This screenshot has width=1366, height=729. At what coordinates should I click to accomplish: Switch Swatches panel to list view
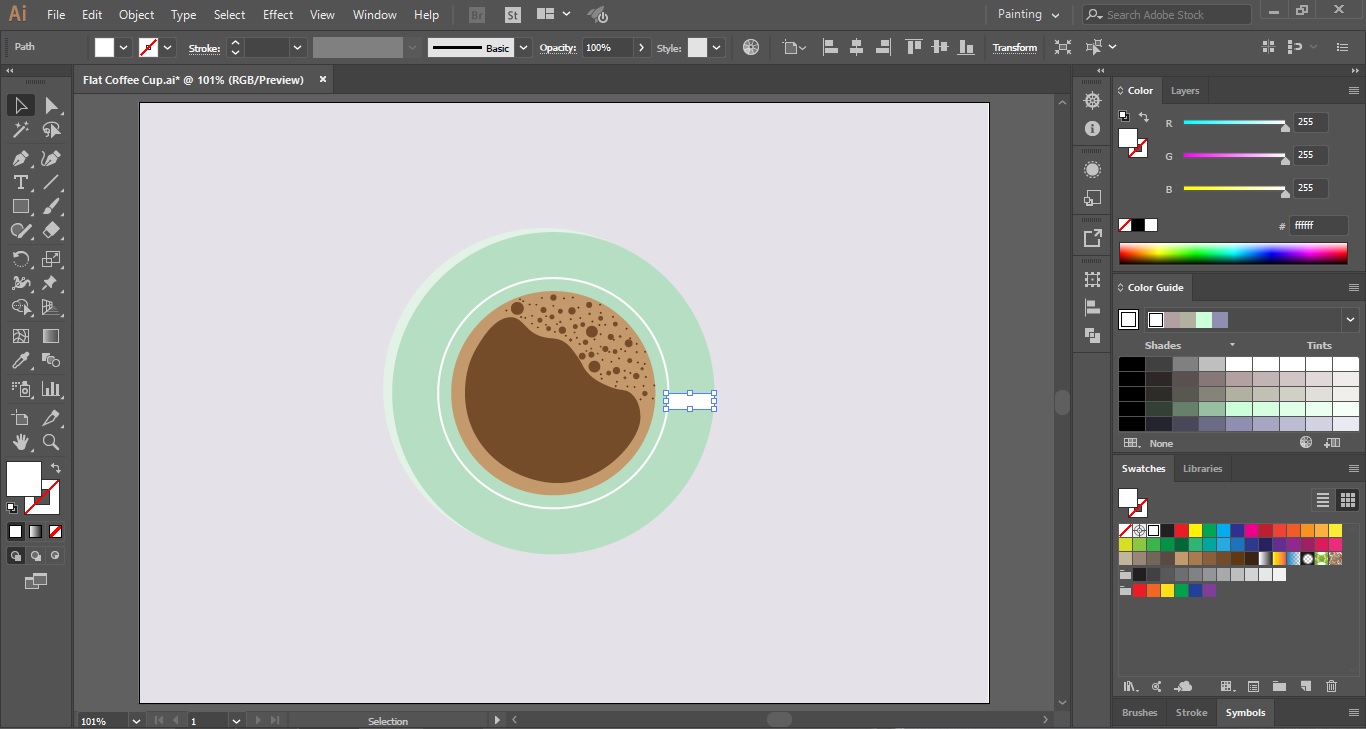click(x=1322, y=500)
